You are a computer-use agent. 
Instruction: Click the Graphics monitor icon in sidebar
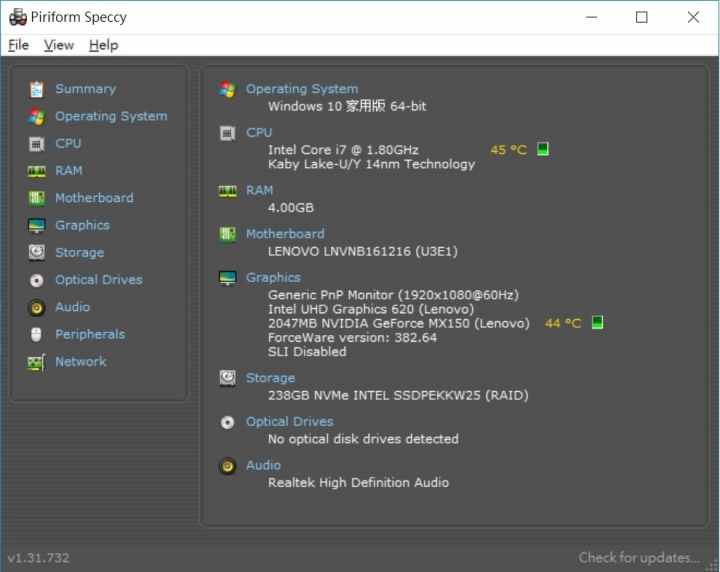[x=37, y=226]
